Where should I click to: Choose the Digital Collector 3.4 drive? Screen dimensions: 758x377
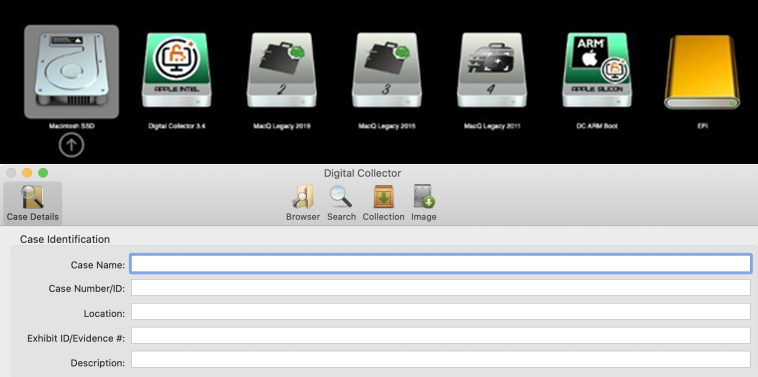tap(176, 70)
